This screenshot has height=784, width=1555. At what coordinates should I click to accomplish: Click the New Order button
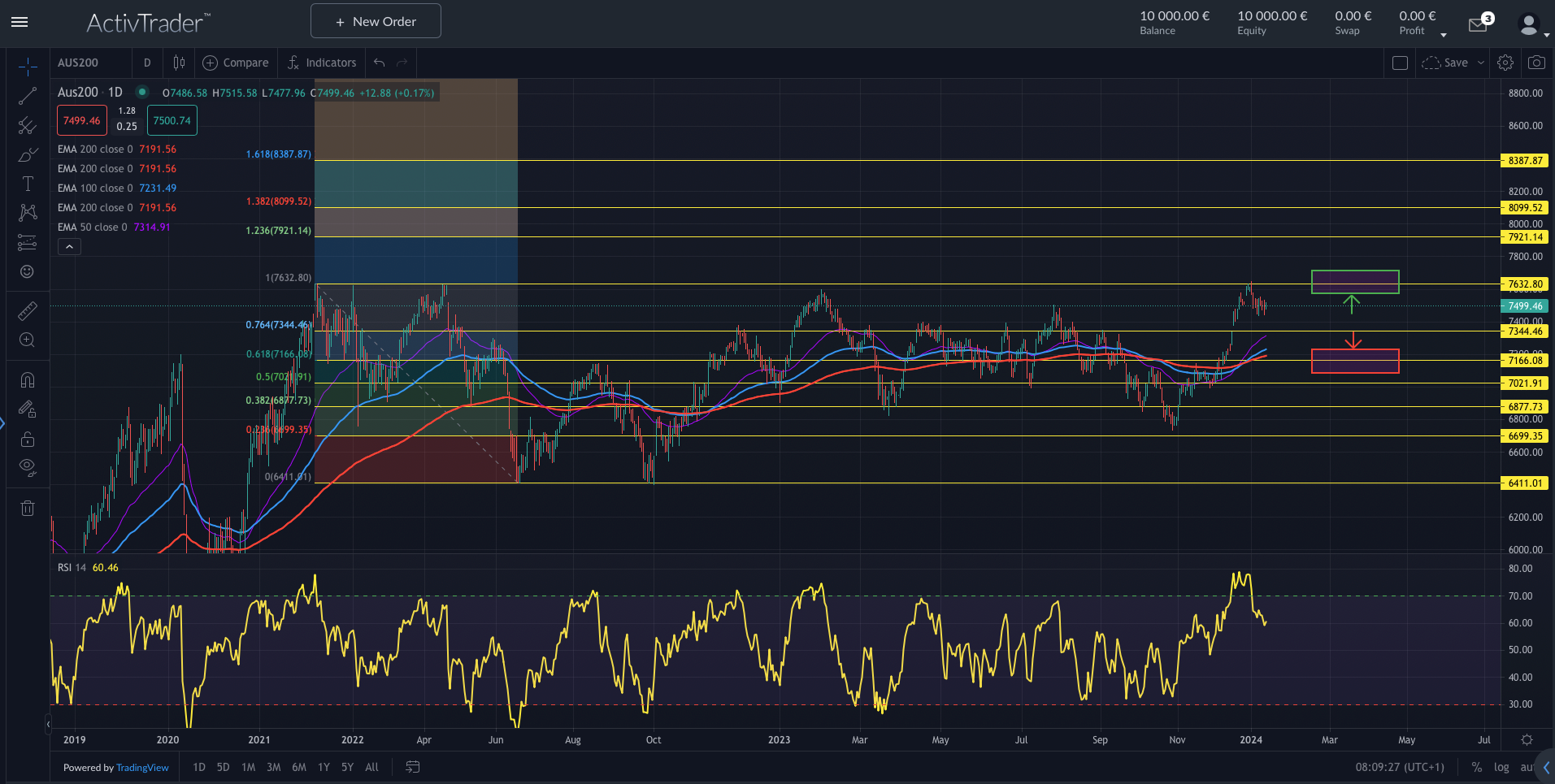pos(376,21)
